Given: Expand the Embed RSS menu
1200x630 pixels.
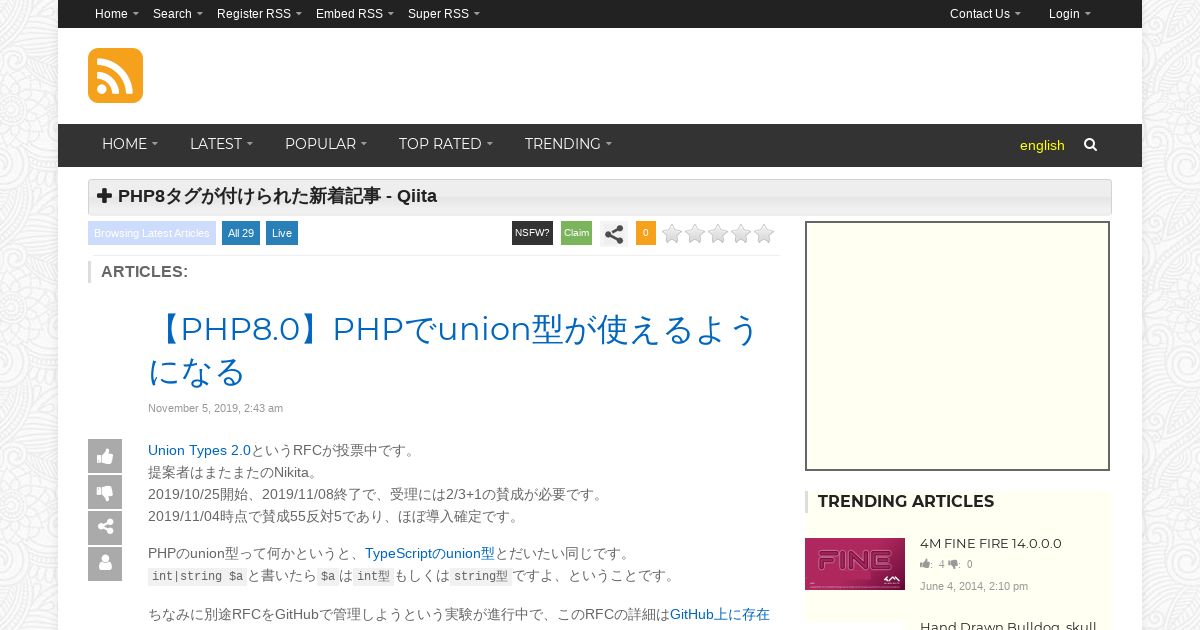Looking at the screenshot, I should point(355,14).
